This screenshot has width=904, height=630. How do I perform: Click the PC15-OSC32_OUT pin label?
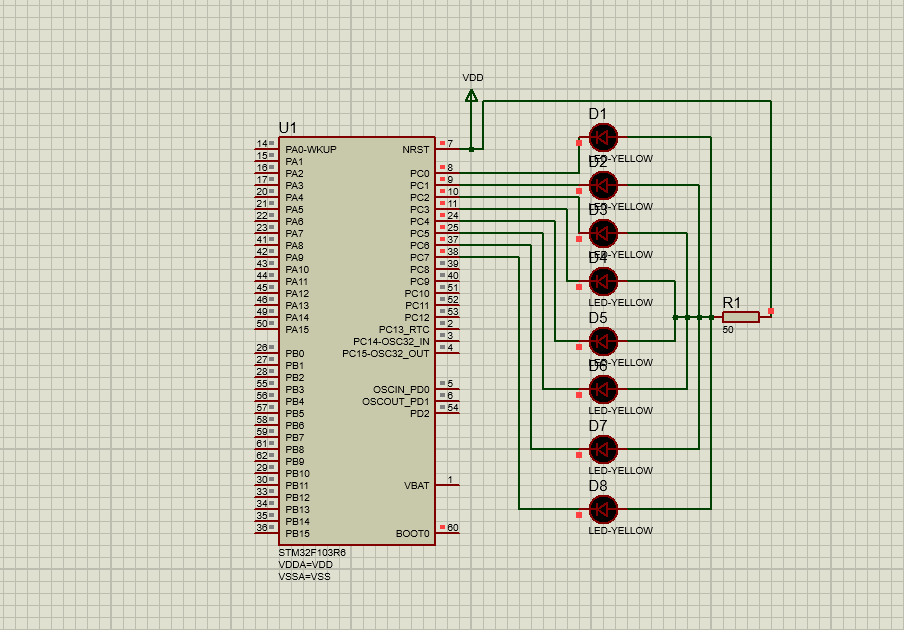coord(386,353)
